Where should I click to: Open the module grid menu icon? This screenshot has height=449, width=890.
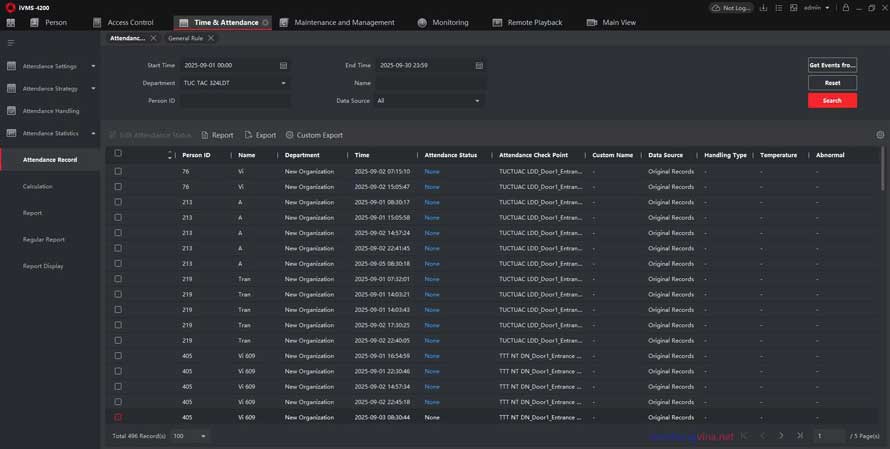tap(11, 22)
